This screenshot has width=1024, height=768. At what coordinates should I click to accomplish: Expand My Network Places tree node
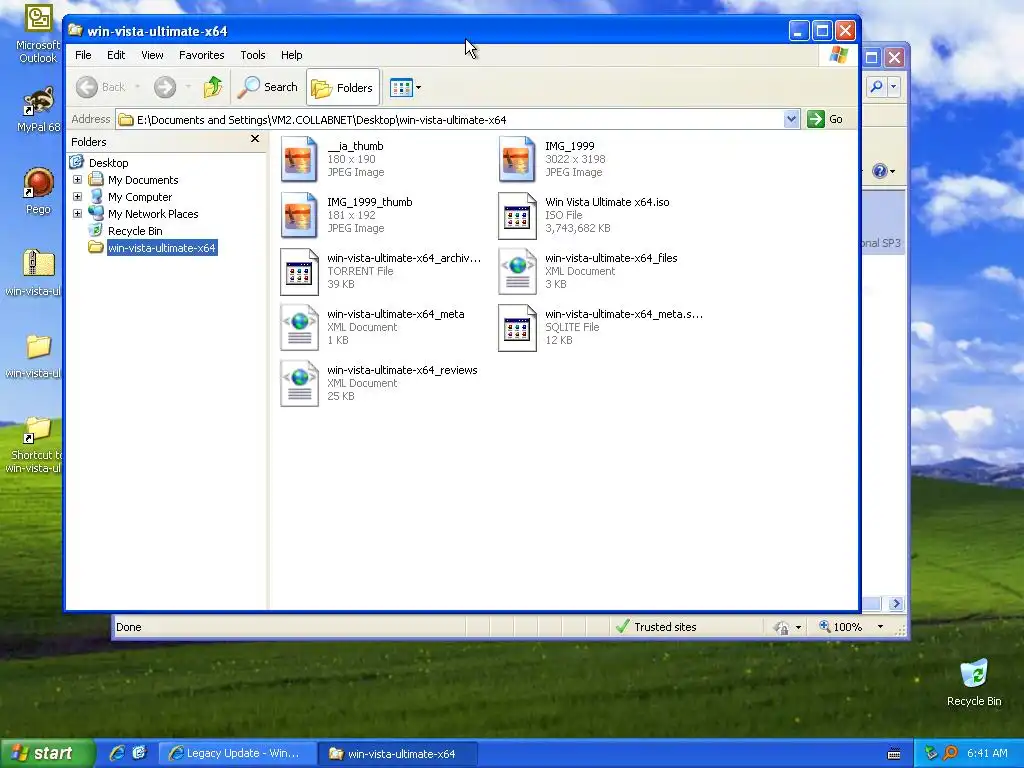(77, 214)
